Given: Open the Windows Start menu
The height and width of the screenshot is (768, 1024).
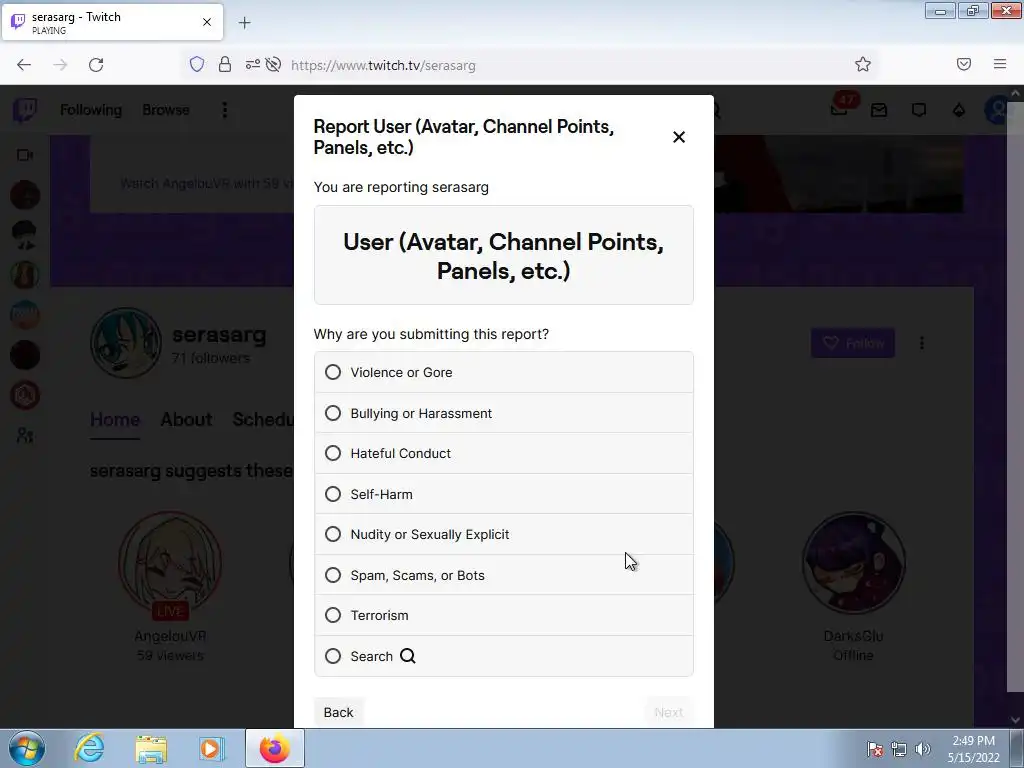Looking at the screenshot, I should pos(27,748).
